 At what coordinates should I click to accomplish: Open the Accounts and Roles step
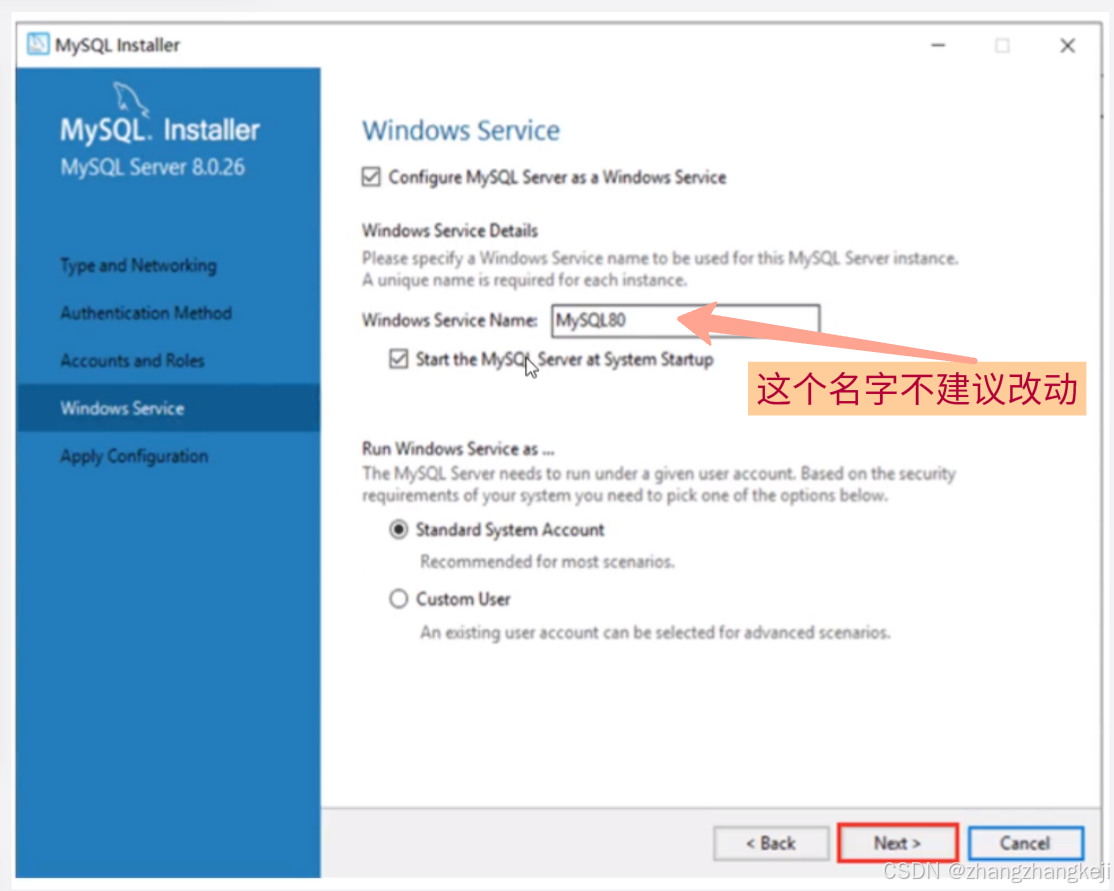click(x=132, y=360)
